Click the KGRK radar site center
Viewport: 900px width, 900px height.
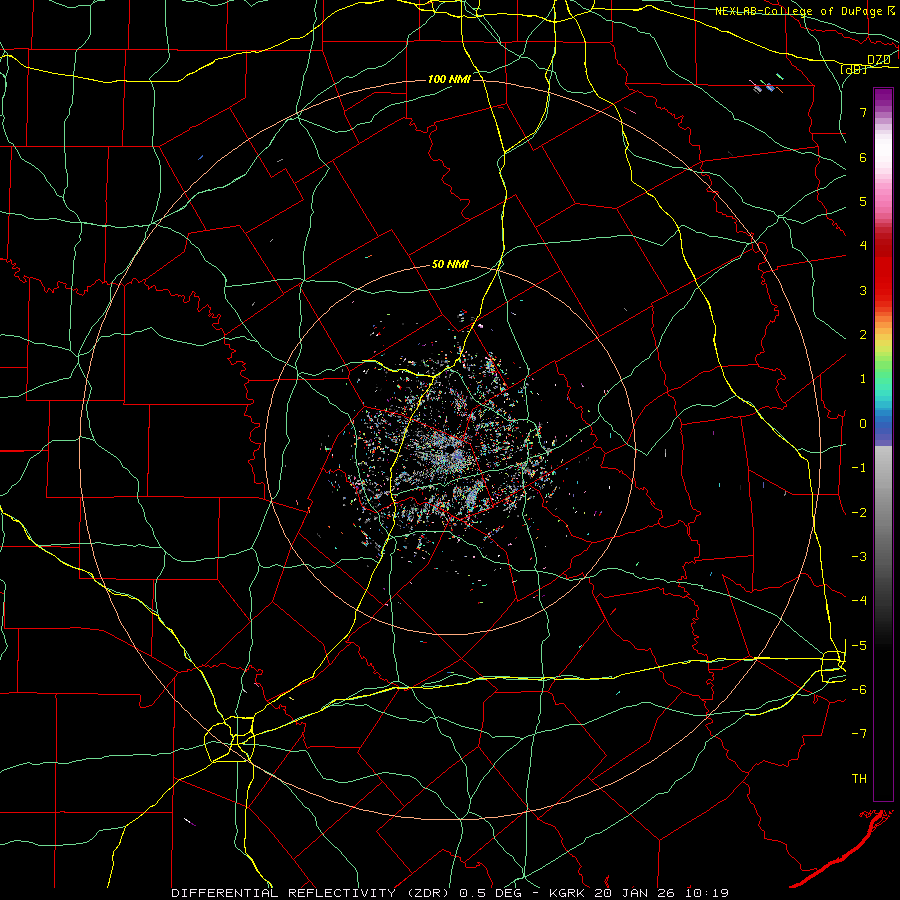point(457,455)
